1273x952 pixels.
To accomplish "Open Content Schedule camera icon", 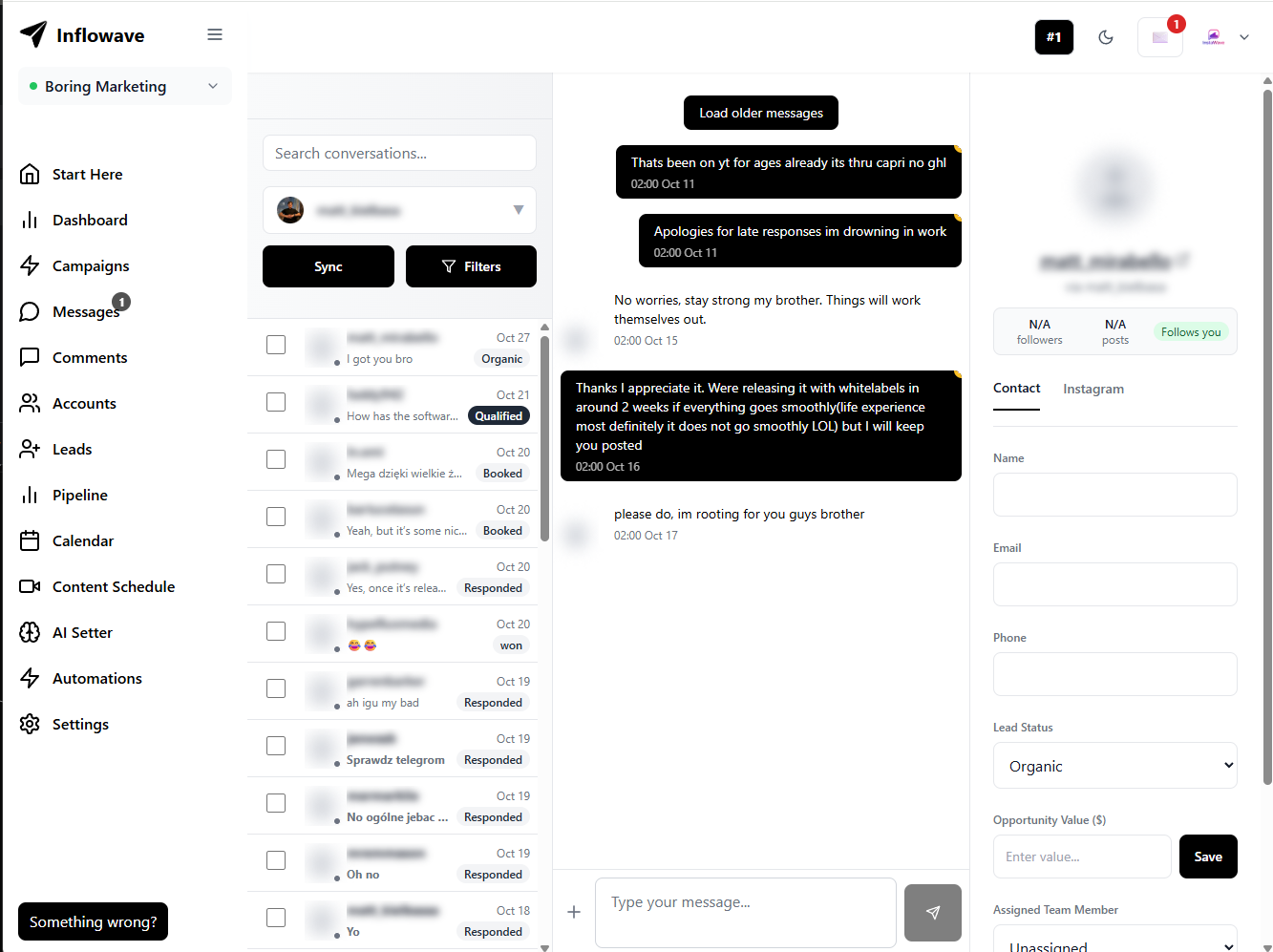I will coord(30,586).
